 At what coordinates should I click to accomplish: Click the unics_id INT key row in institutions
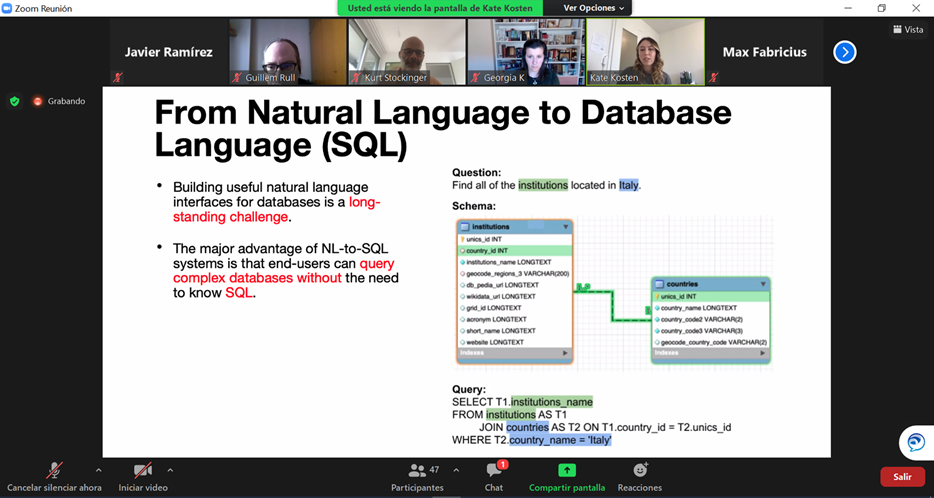(515, 239)
